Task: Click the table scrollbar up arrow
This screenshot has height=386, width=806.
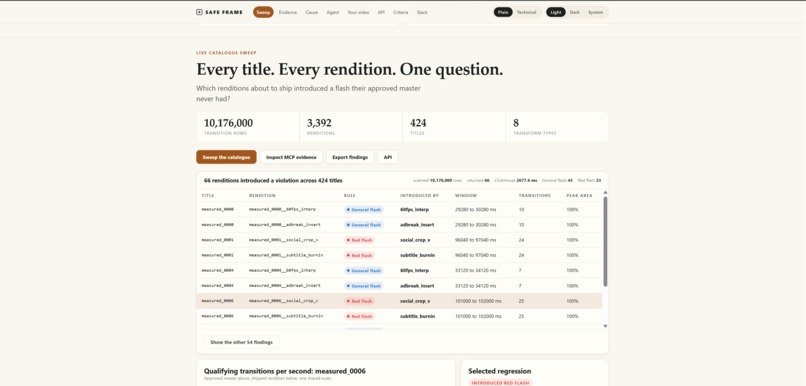Action: point(605,192)
